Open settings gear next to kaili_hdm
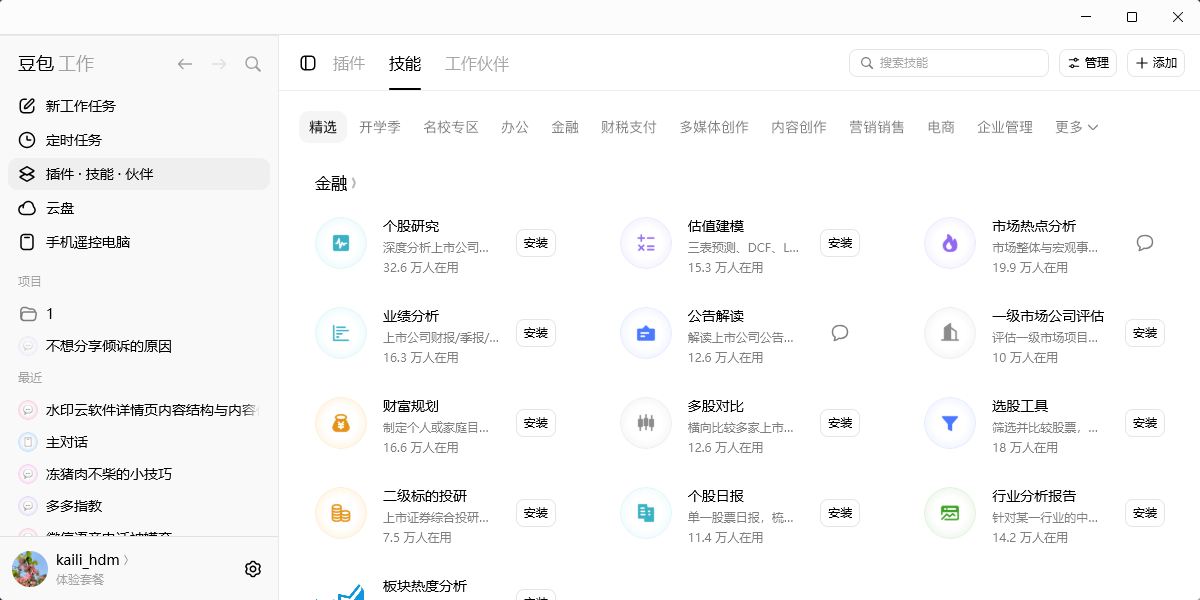 [x=253, y=569]
